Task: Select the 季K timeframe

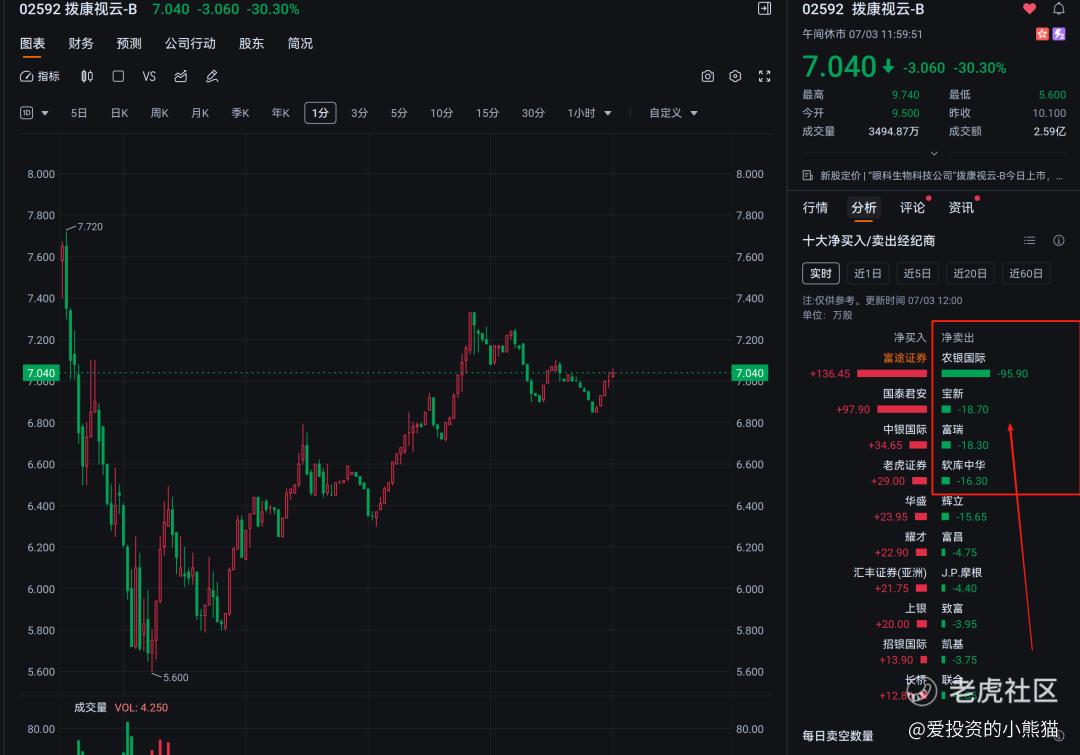Action: 240,113
